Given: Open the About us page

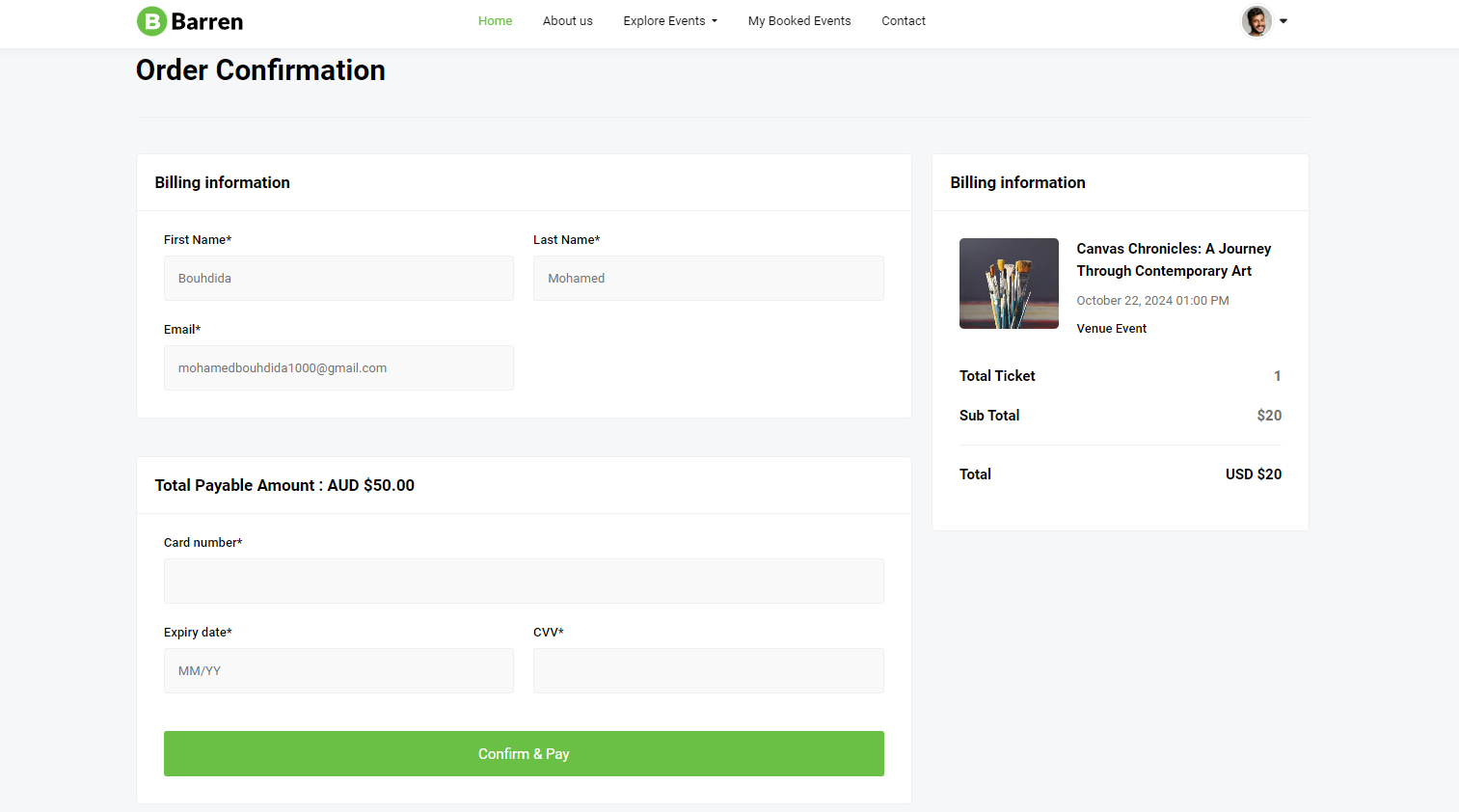Looking at the screenshot, I should pyautogui.click(x=567, y=21).
